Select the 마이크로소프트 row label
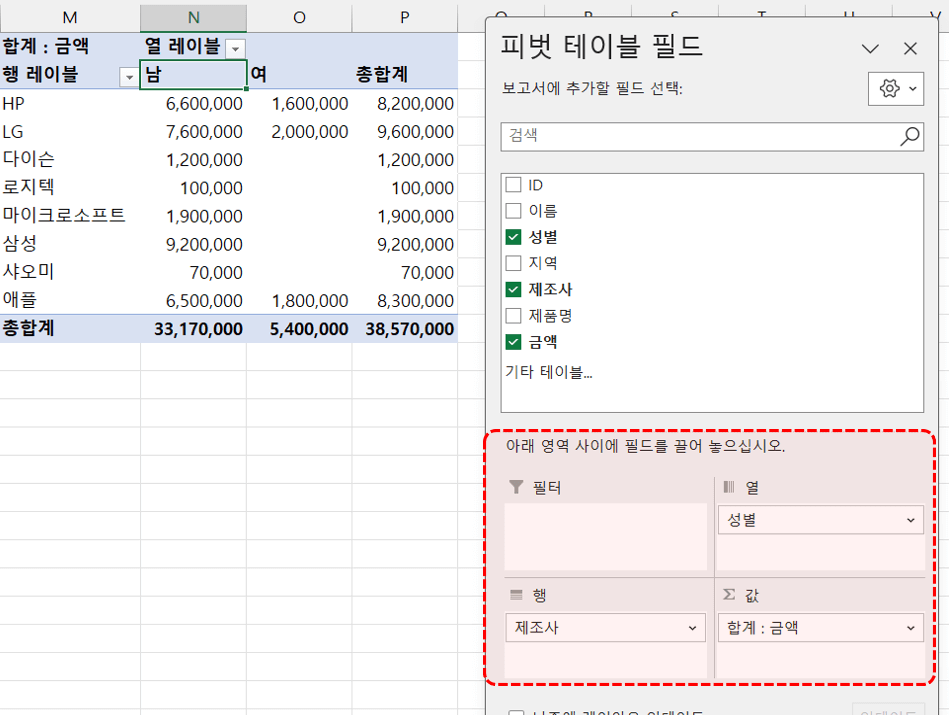 [x=70, y=216]
